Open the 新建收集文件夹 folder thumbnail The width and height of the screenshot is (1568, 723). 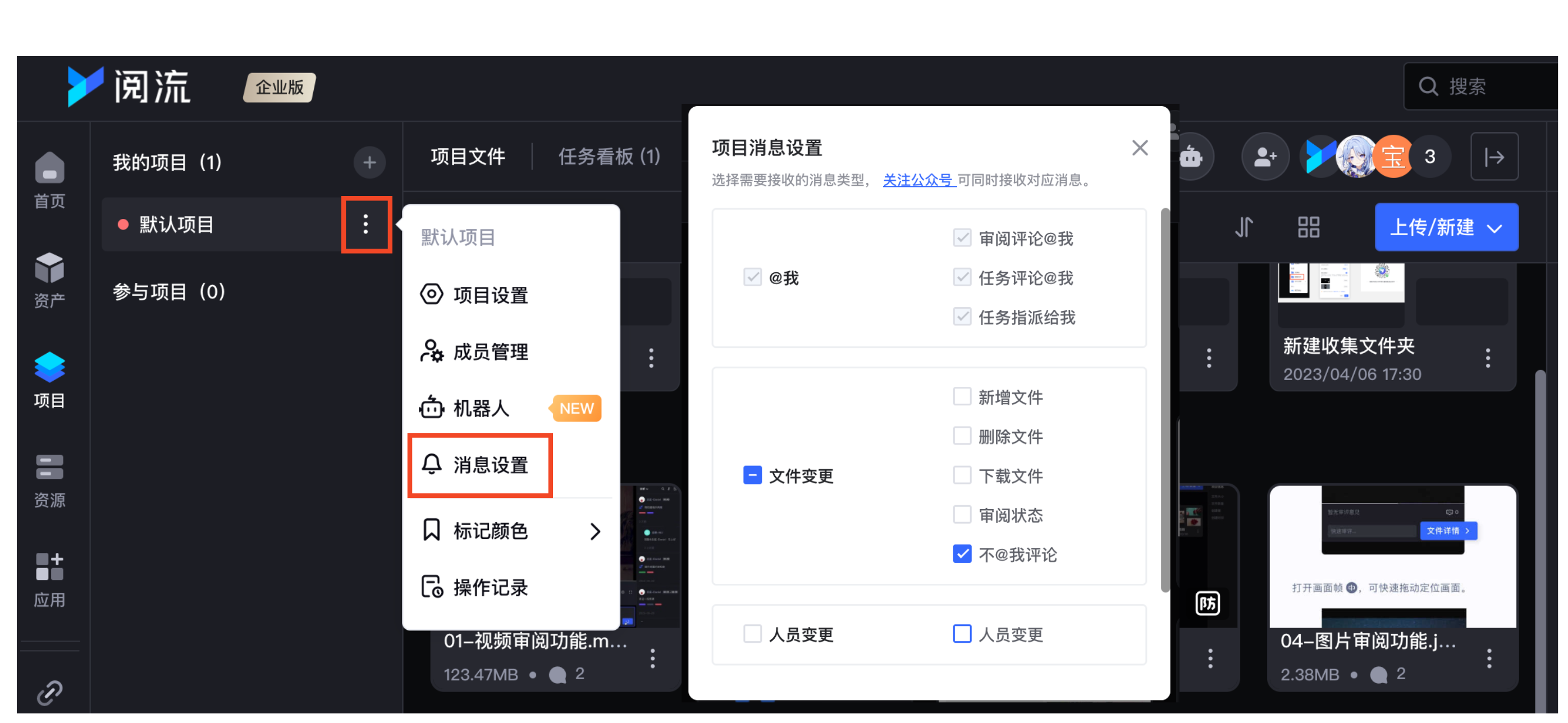(x=1393, y=295)
